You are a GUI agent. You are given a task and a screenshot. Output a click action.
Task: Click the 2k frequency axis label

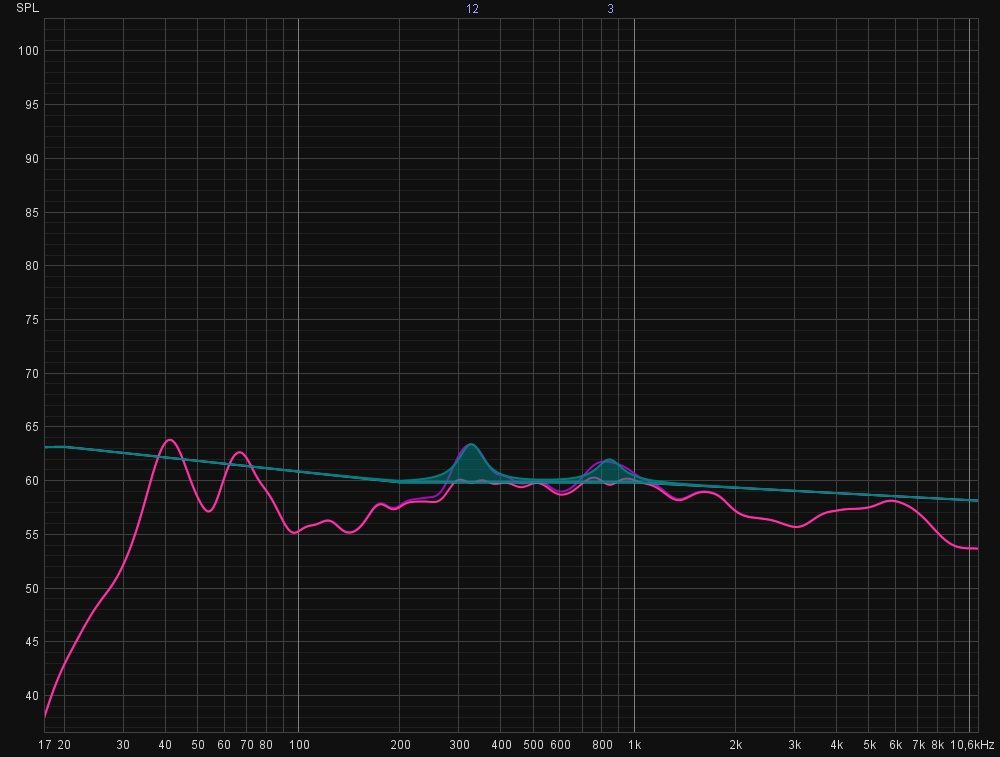[735, 745]
